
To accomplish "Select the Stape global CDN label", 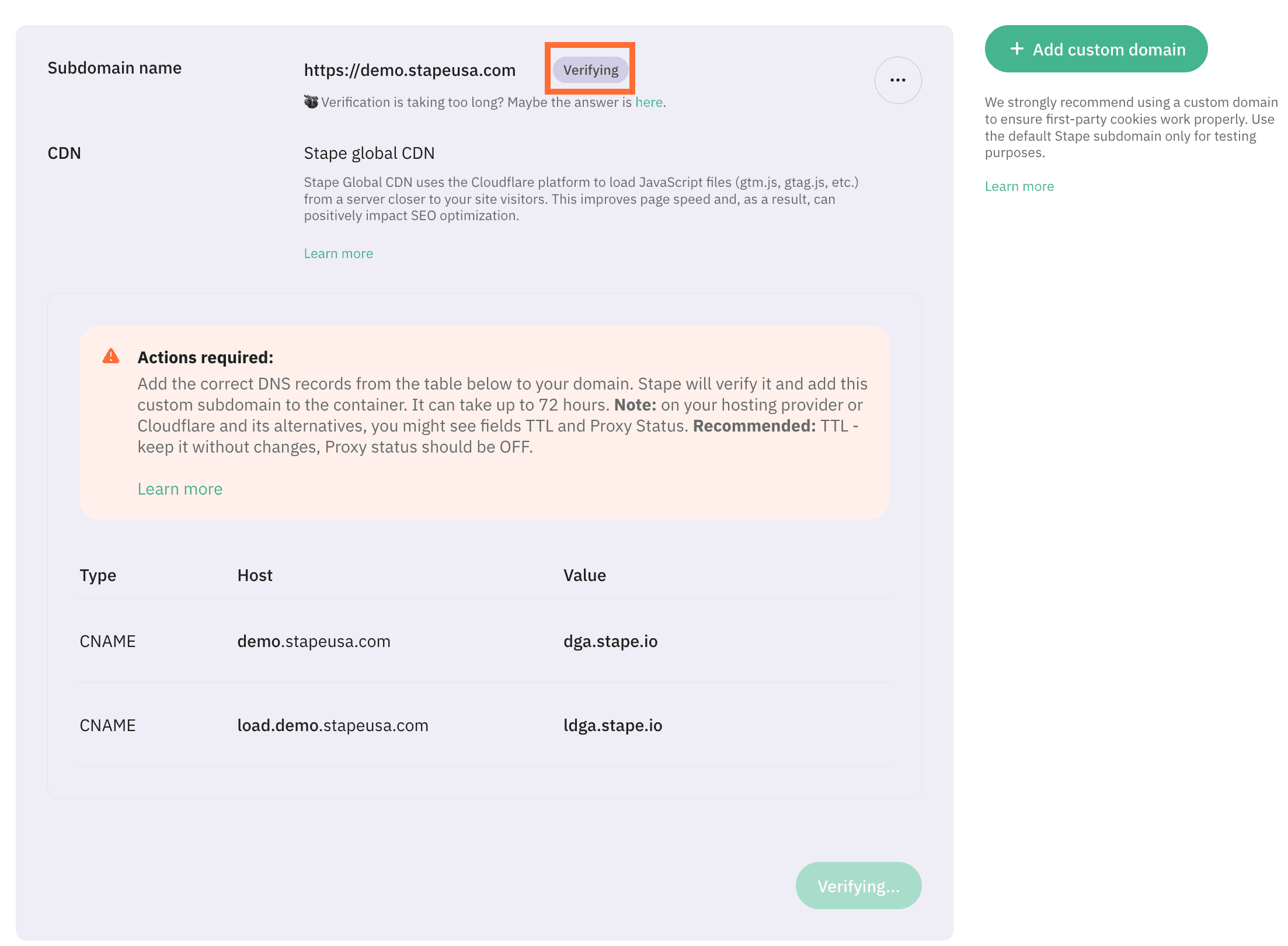I will coord(369,152).
